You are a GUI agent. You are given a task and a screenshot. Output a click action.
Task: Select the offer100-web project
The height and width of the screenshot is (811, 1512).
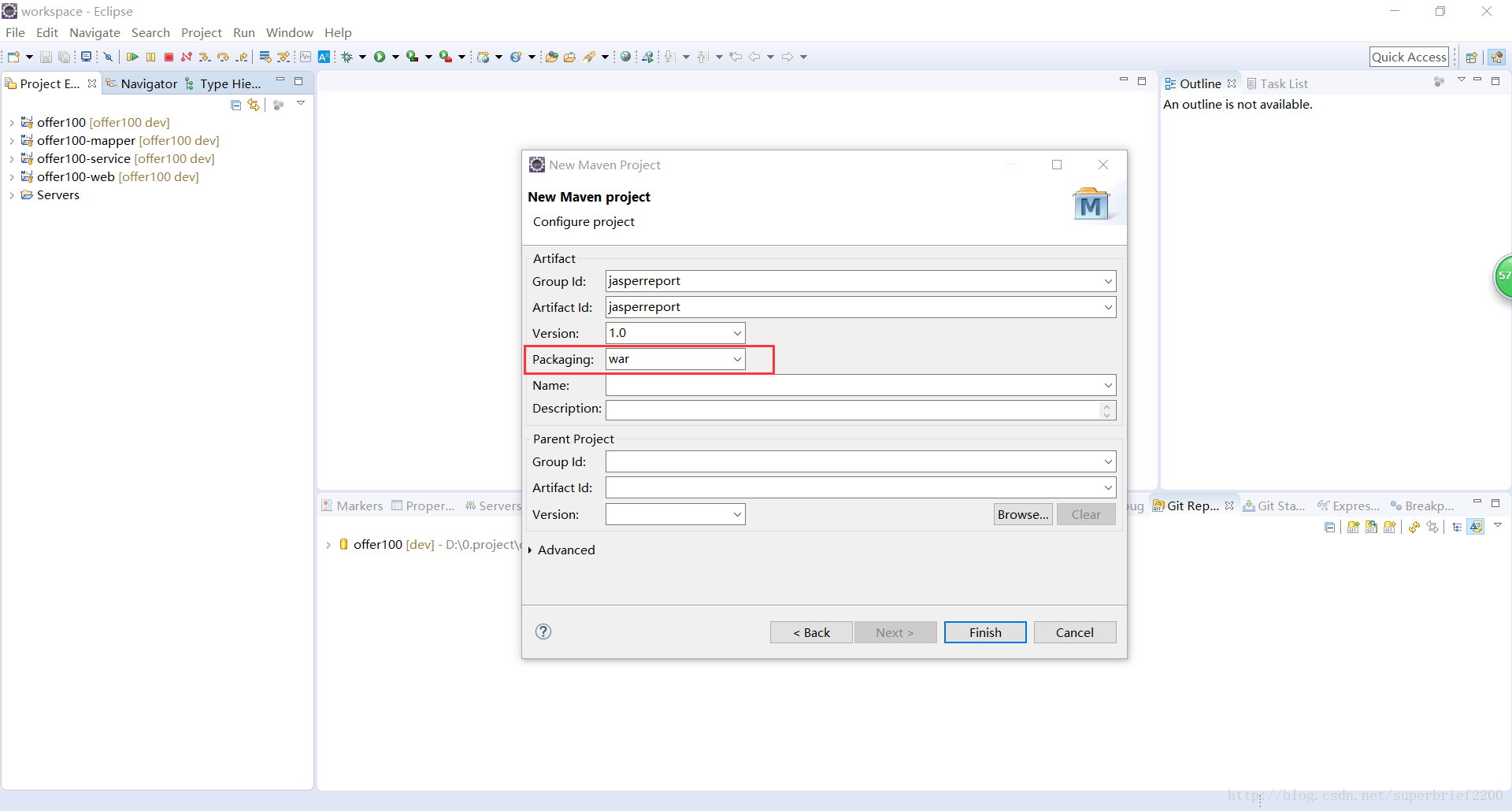[109, 177]
